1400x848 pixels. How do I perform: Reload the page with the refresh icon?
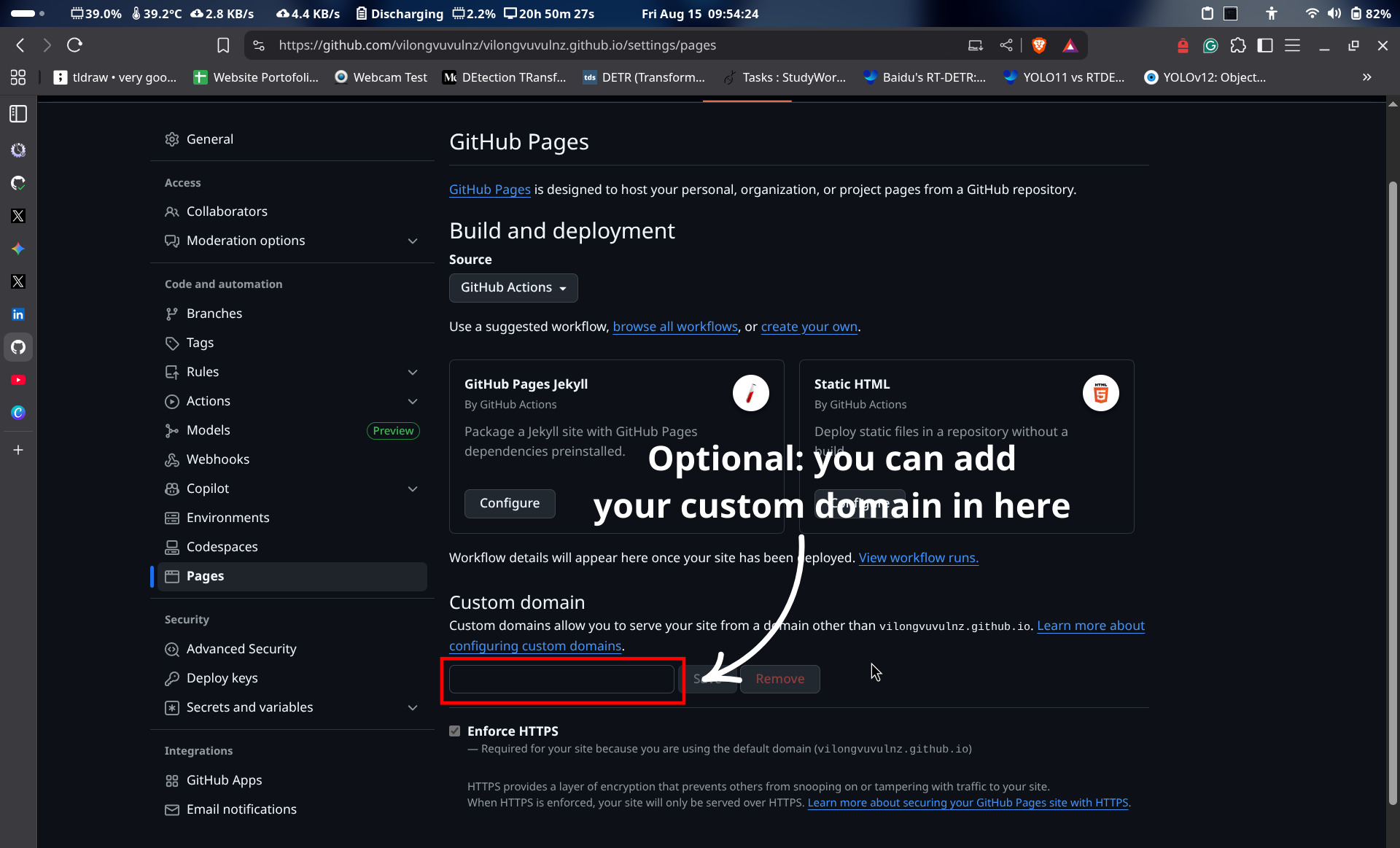74,45
